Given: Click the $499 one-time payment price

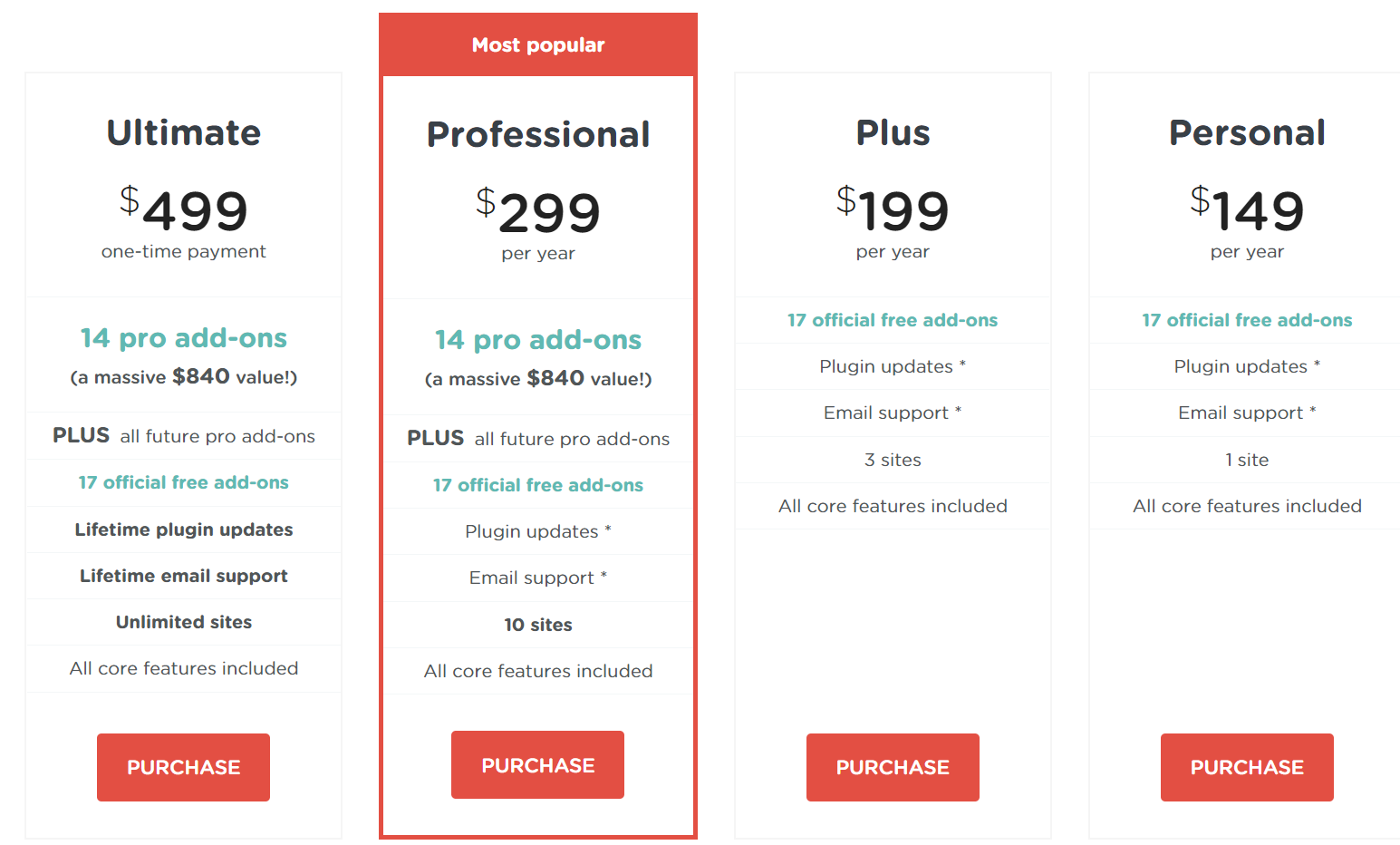Looking at the screenshot, I should tap(194, 211).
